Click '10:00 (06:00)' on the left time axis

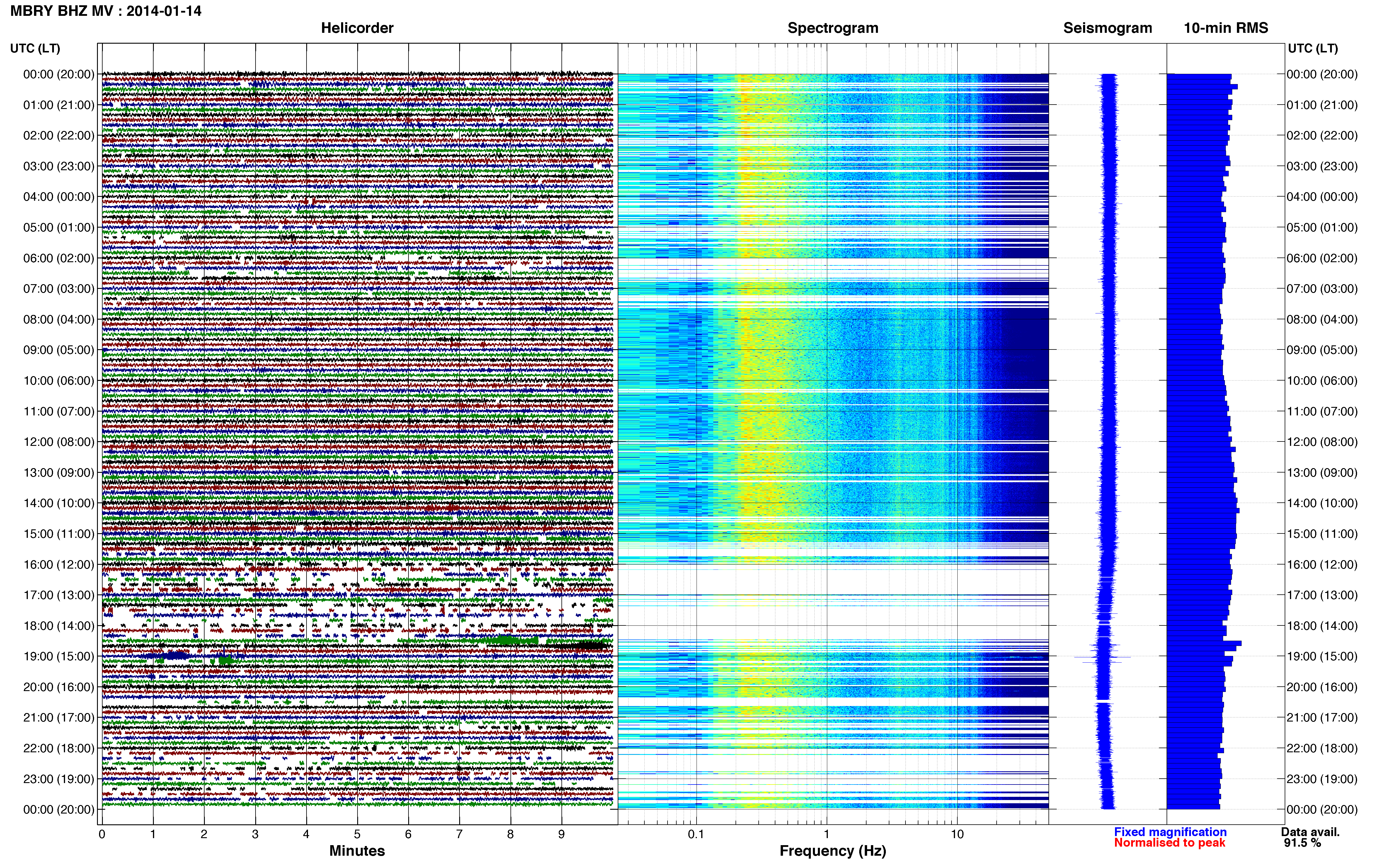[59, 381]
